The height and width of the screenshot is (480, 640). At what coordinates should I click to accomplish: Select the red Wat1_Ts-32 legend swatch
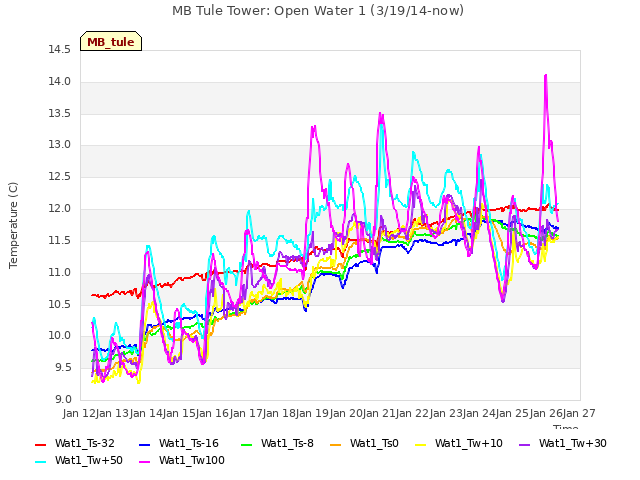point(40,444)
